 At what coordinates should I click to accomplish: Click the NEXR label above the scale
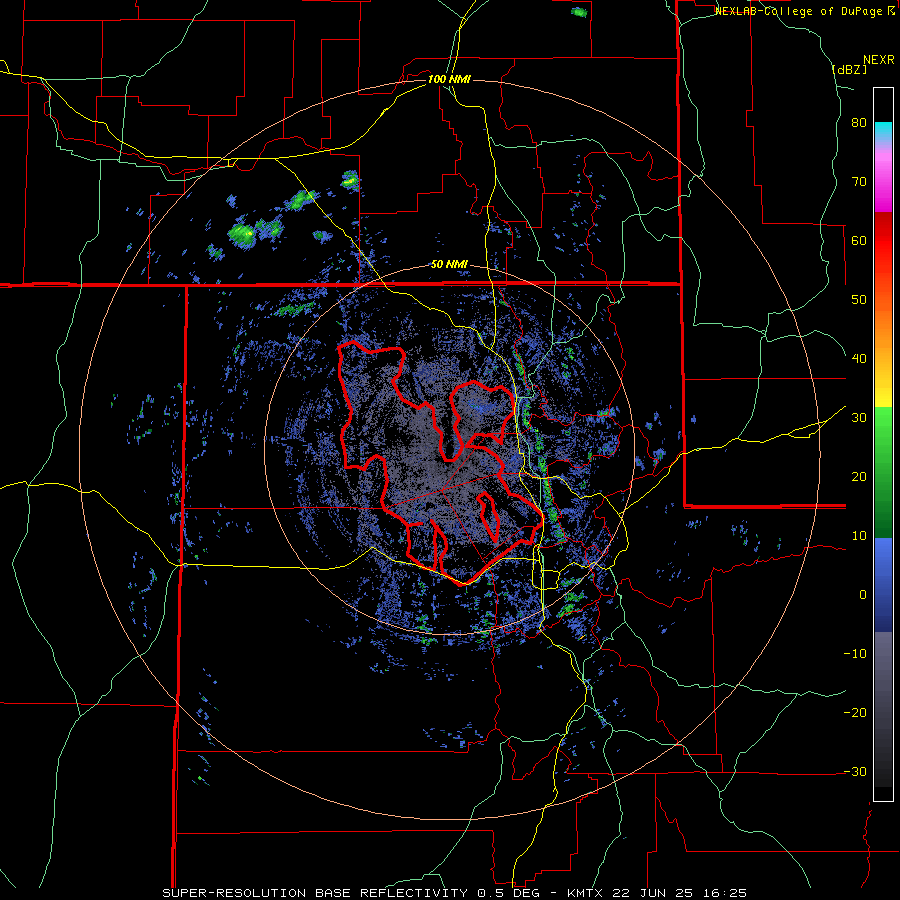878,60
